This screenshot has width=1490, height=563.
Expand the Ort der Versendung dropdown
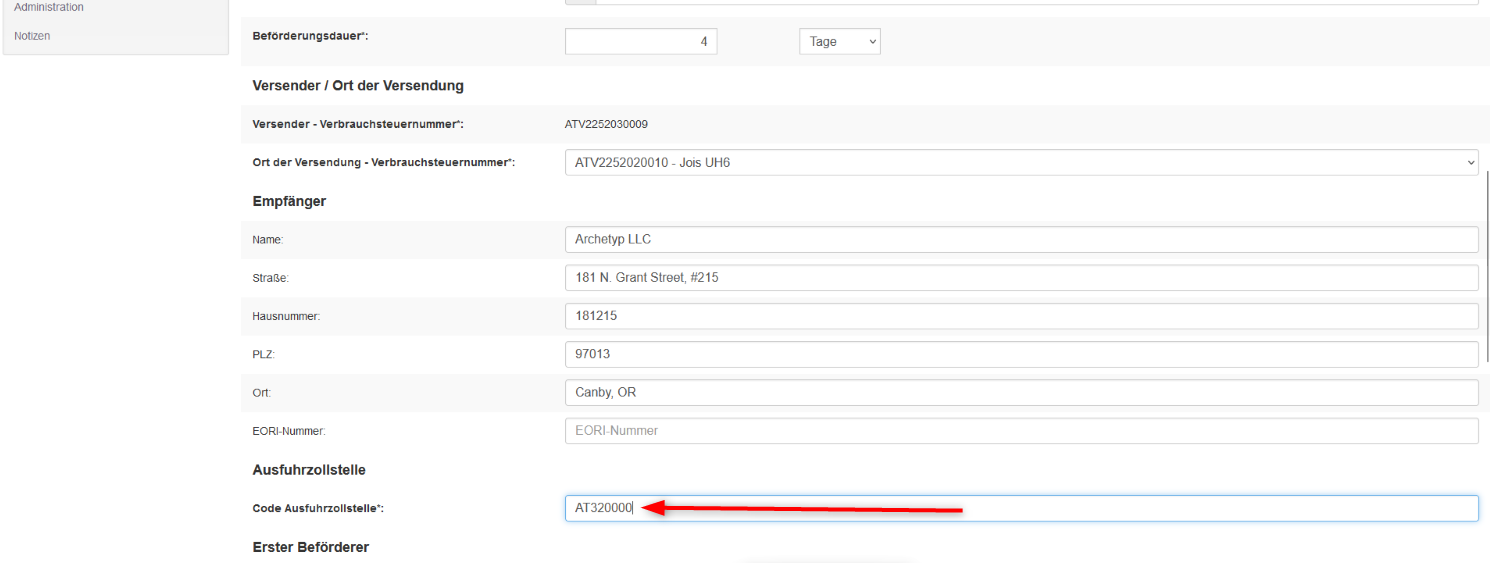click(1021, 162)
